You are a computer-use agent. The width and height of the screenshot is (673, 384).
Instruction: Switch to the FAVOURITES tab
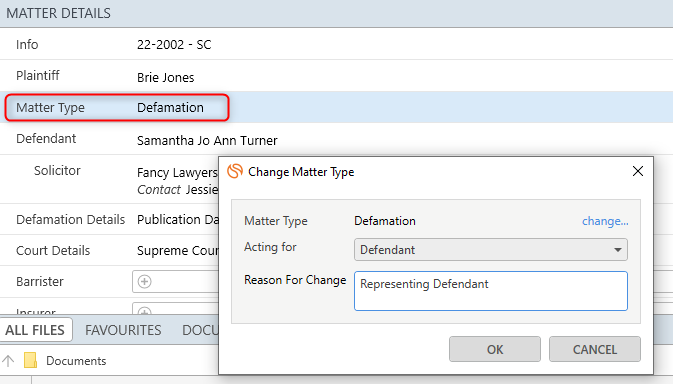pos(123,330)
